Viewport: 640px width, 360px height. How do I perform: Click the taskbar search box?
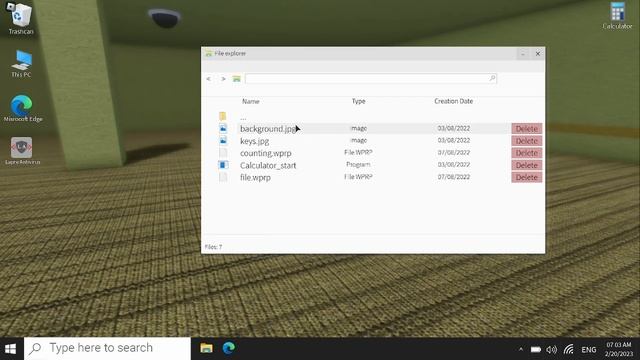point(107,348)
